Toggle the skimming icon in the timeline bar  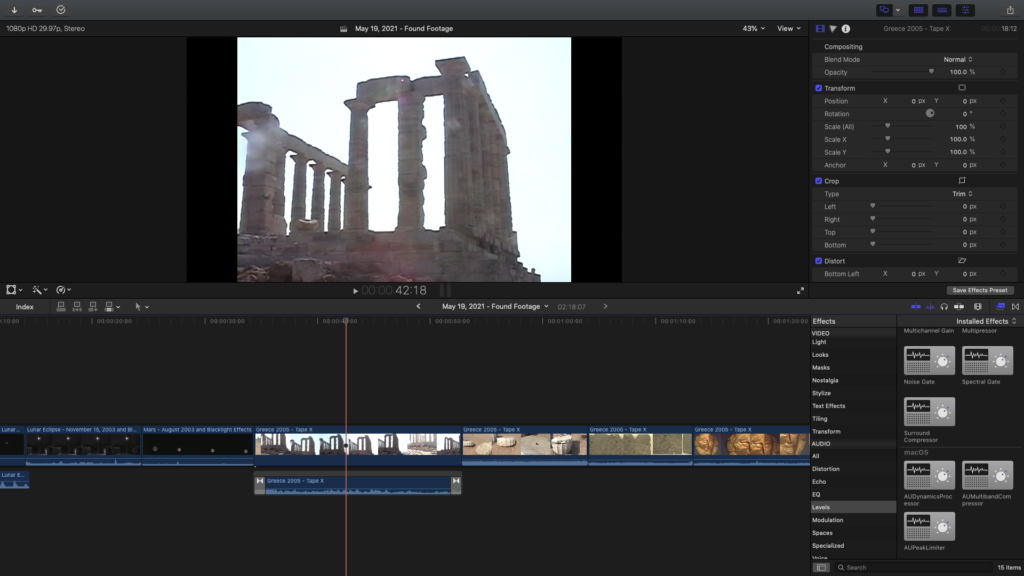click(x=916, y=306)
